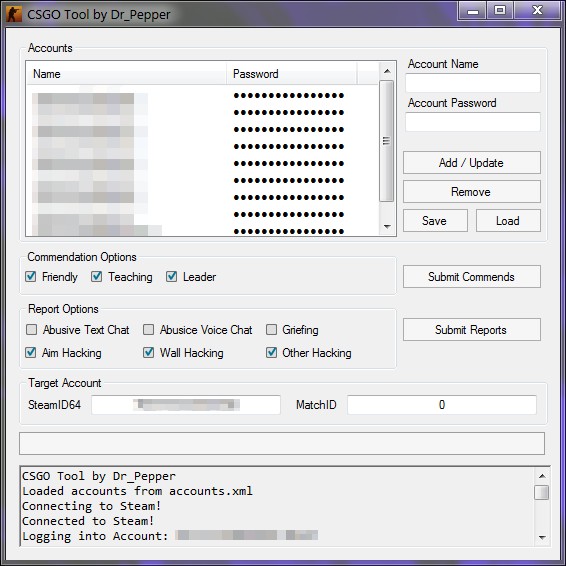The height and width of the screenshot is (566, 566).
Task: Select the Password column header
Action: point(292,74)
